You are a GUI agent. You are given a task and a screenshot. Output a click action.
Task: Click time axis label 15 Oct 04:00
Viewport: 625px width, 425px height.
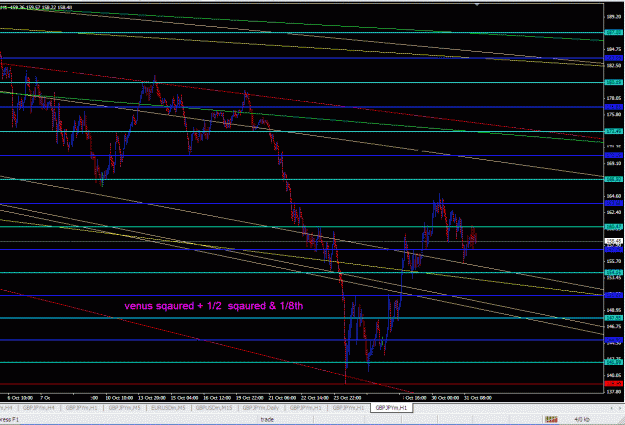185,398
